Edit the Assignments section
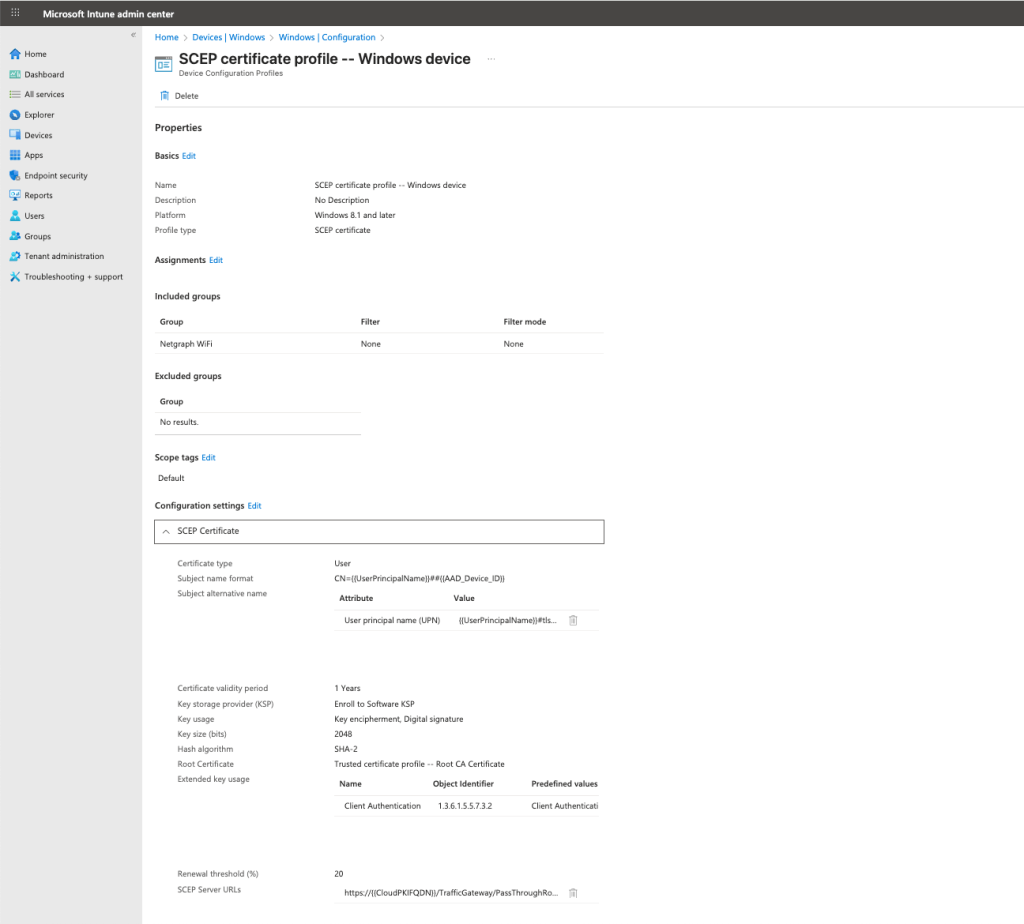 click(216, 260)
